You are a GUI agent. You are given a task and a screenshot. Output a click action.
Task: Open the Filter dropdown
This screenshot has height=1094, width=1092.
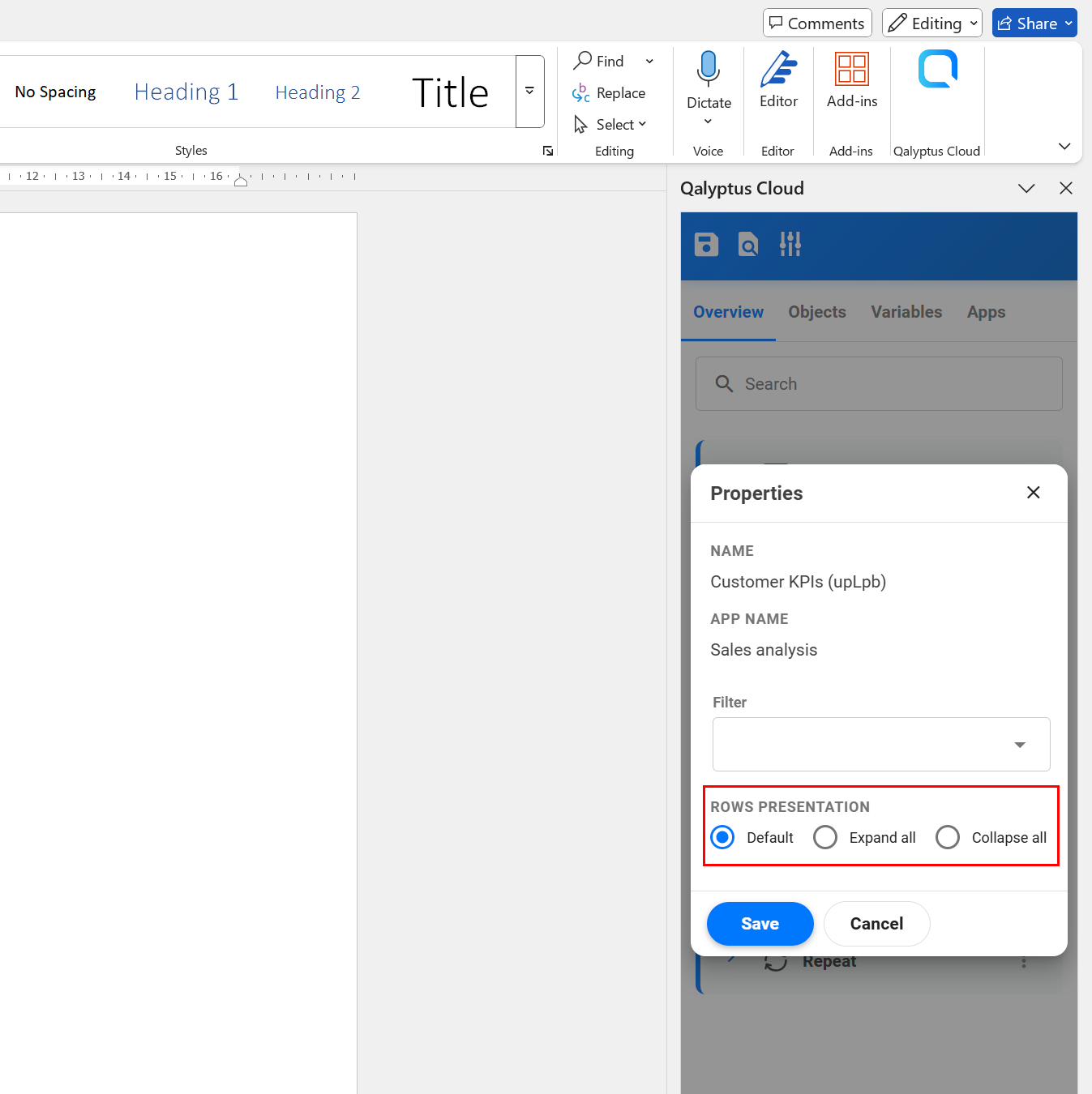[x=1019, y=744]
